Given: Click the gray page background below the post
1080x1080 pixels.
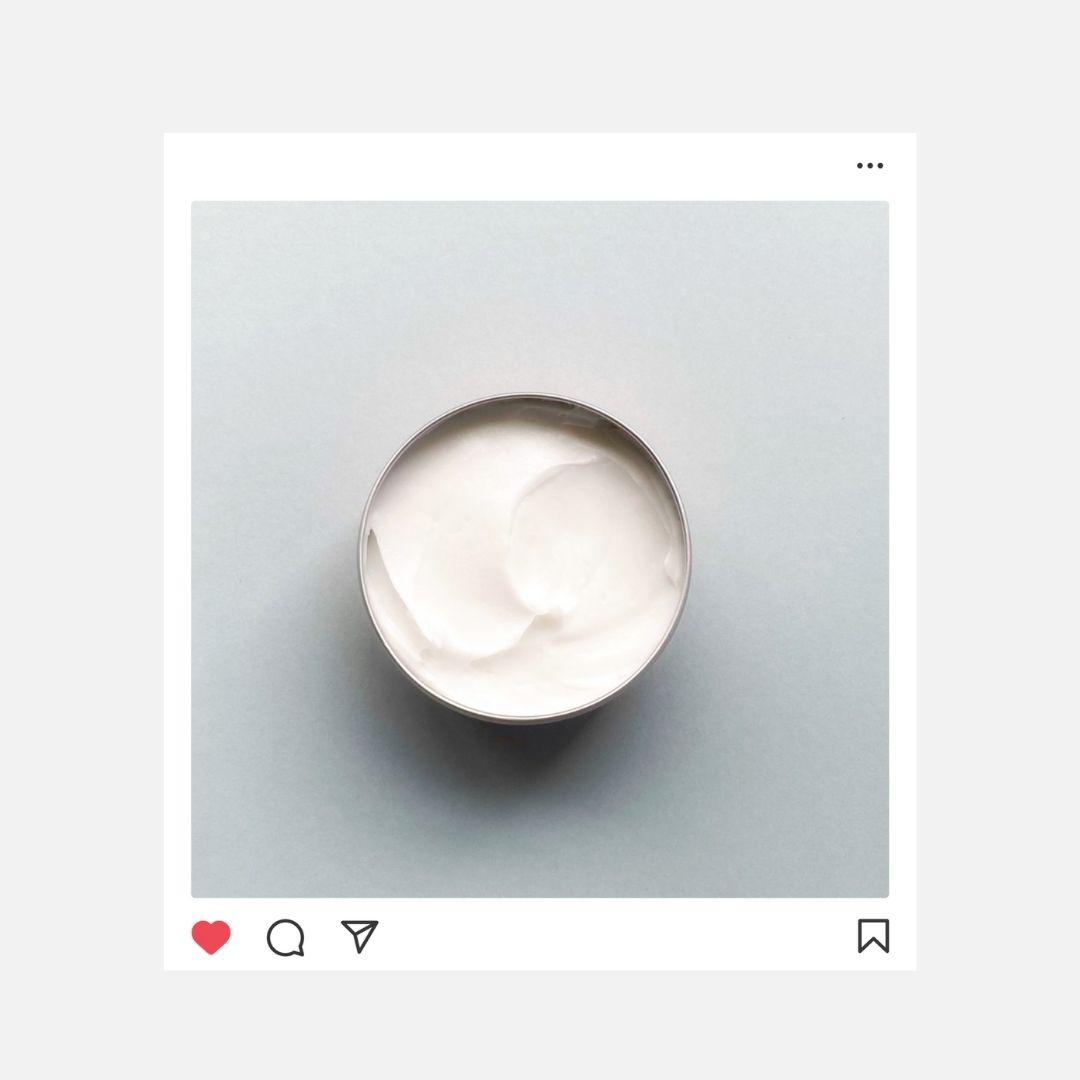Looking at the screenshot, I should (x=540, y=1025).
